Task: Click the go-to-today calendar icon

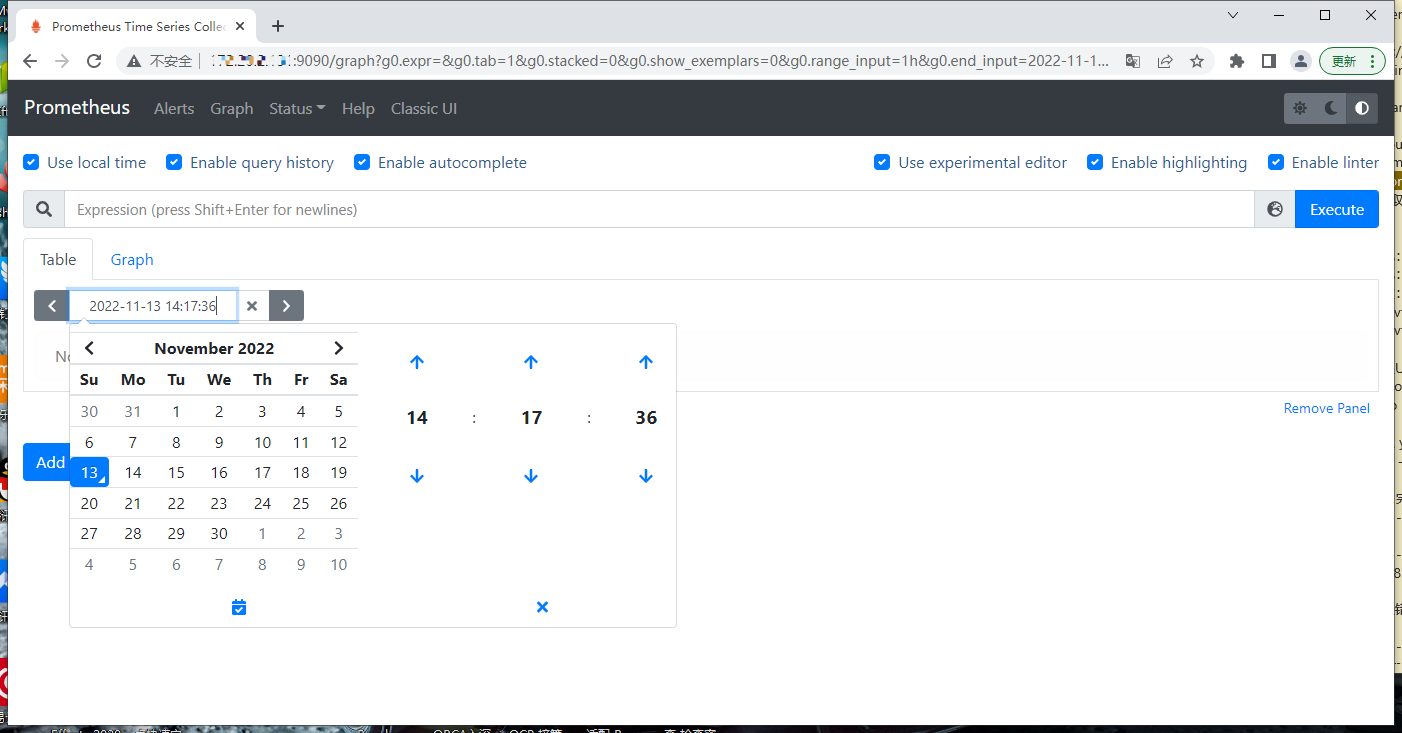Action: point(238,607)
